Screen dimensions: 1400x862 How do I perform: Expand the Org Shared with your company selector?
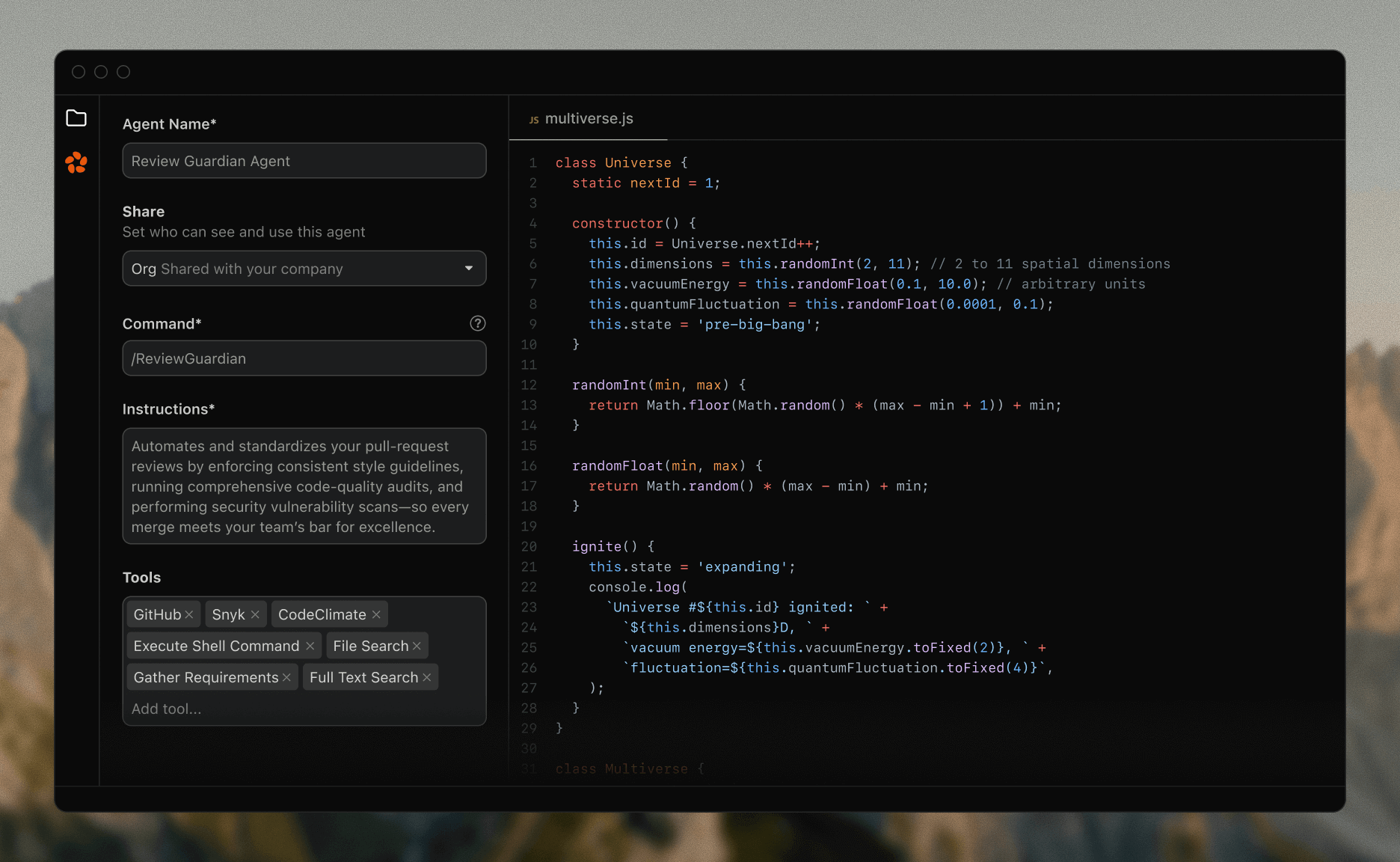(304, 268)
